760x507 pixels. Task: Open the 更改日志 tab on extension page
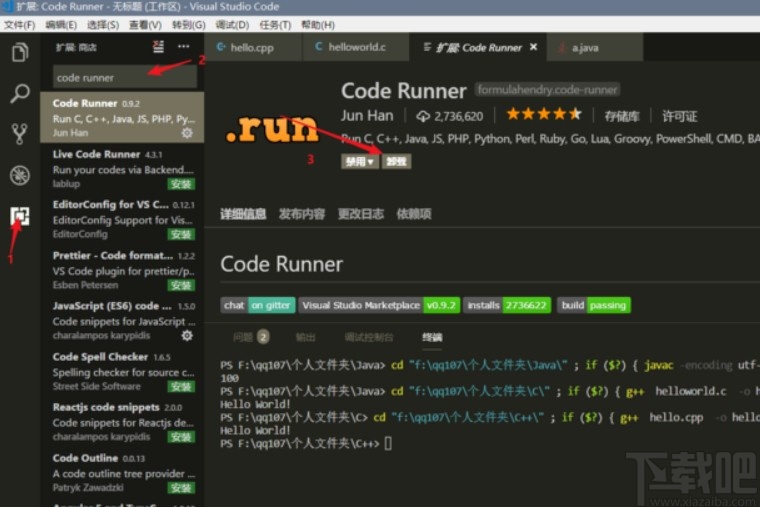(361, 213)
